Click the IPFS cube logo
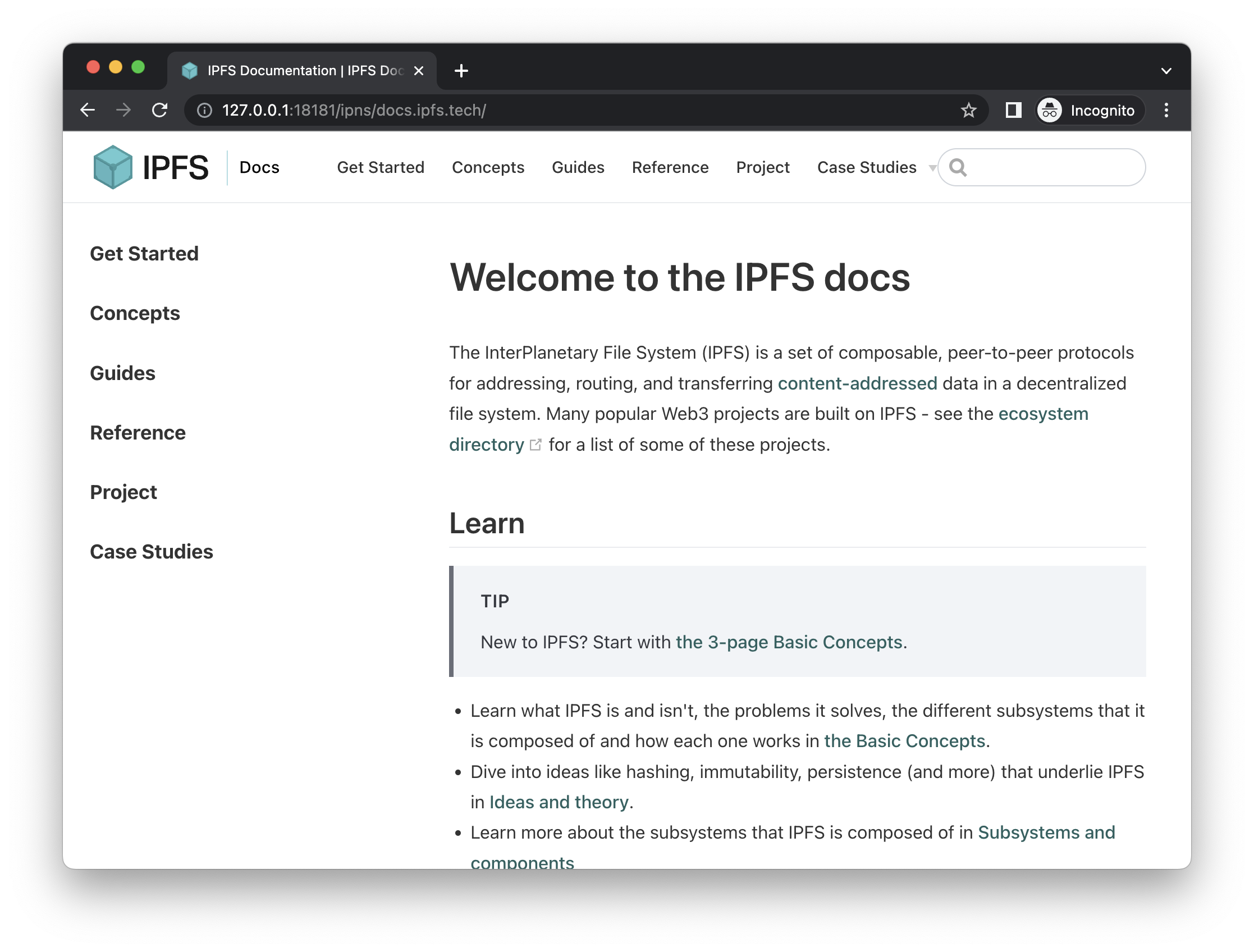Screen dimensions: 1254x952 pos(113,167)
